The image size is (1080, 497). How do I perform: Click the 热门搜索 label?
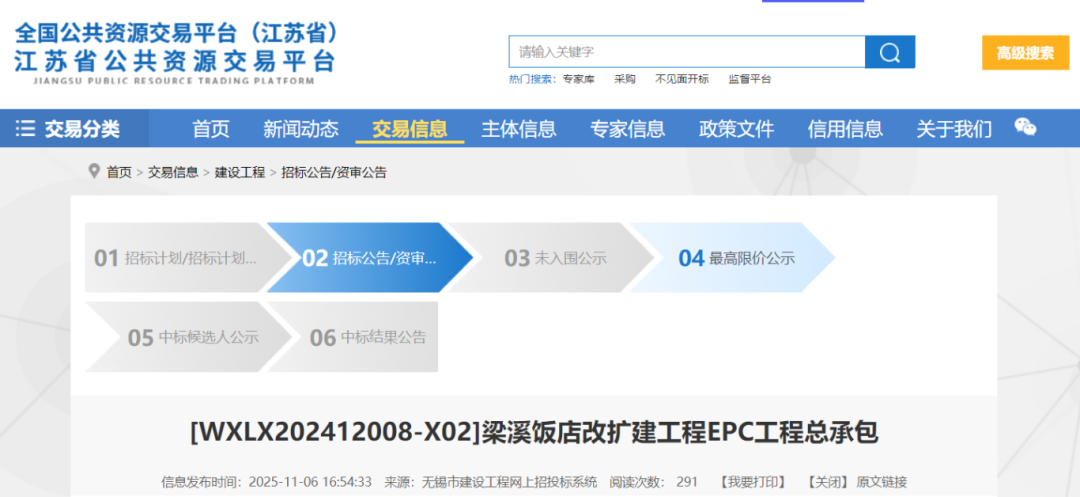(532, 79)
